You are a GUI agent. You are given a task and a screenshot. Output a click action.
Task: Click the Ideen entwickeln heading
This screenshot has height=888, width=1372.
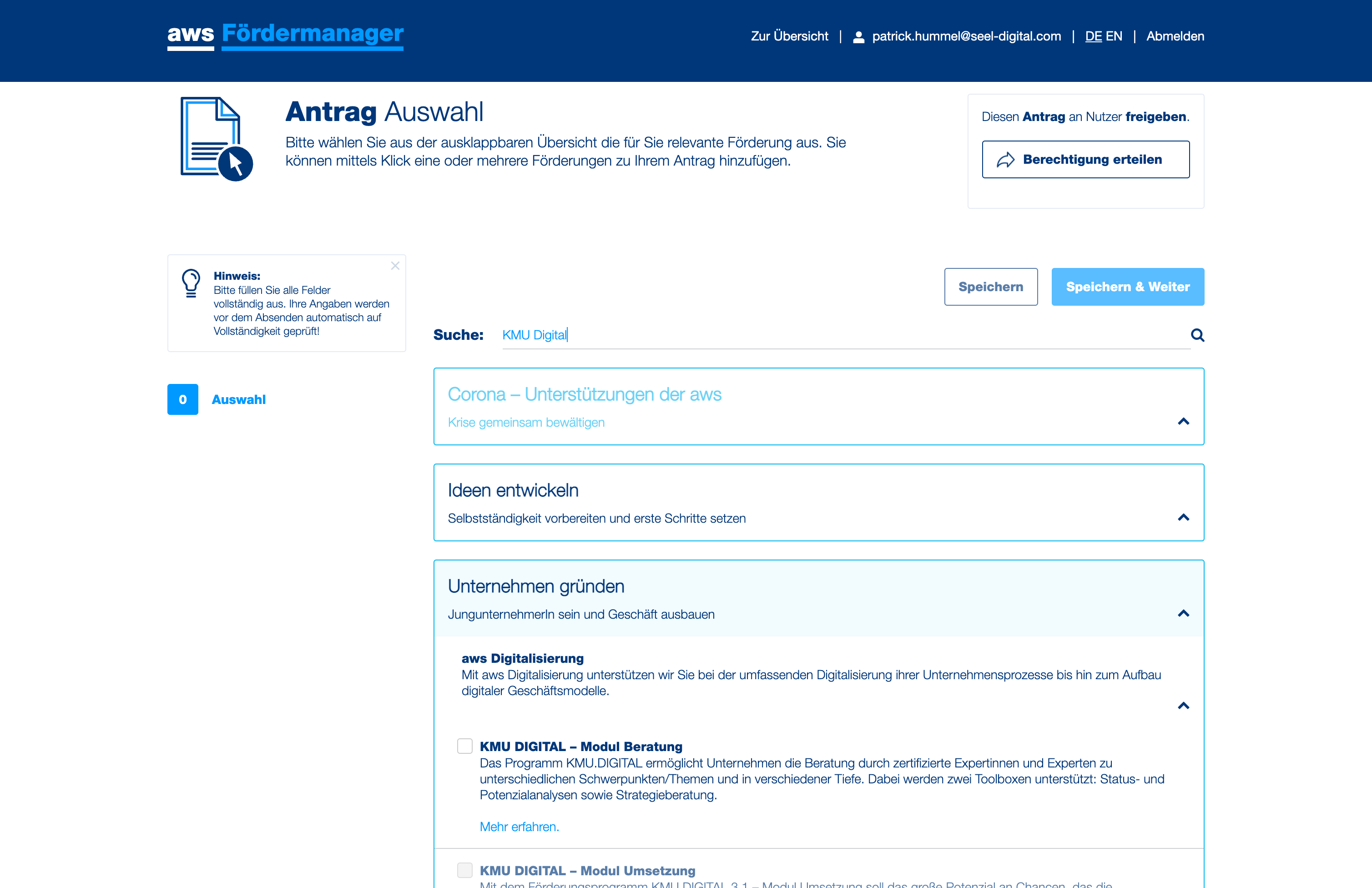click(x=513, y=490)
